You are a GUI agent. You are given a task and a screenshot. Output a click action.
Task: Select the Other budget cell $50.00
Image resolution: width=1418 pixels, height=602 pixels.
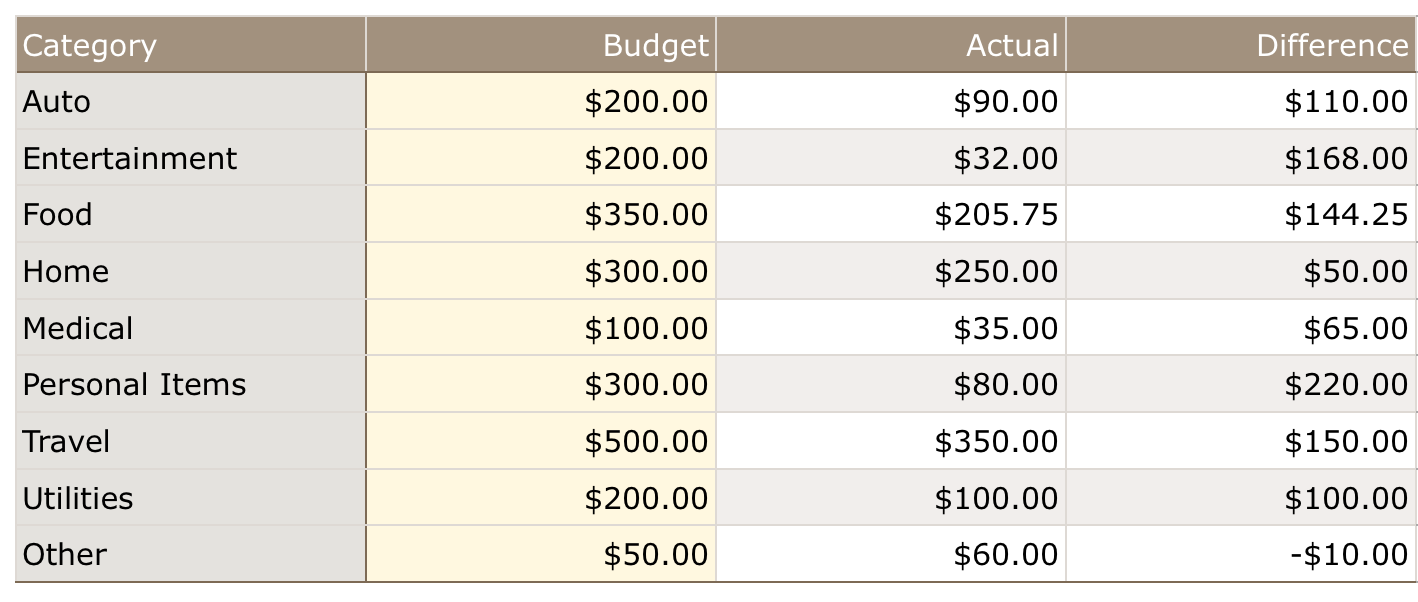point(541,554)
